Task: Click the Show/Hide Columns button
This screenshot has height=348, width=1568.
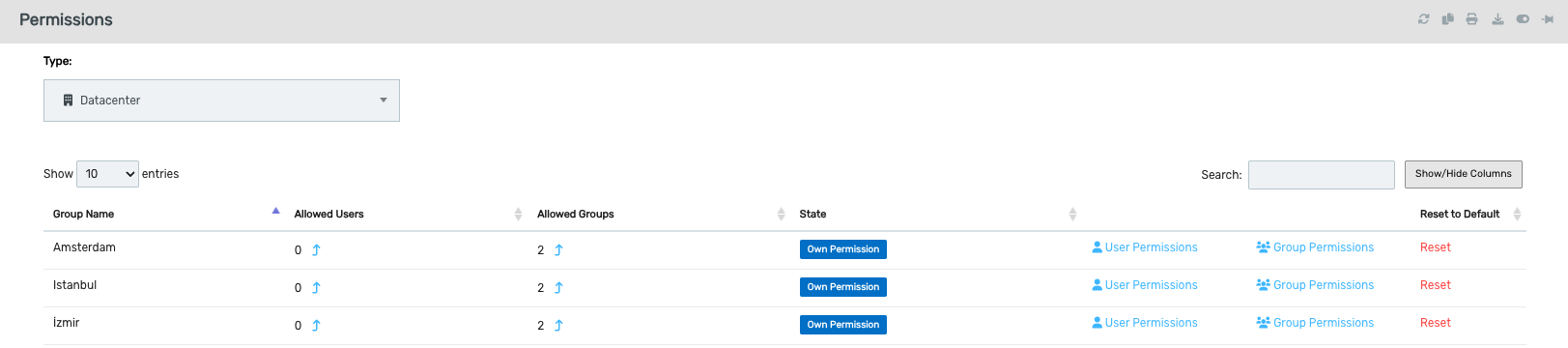Action: point(1464,174)
